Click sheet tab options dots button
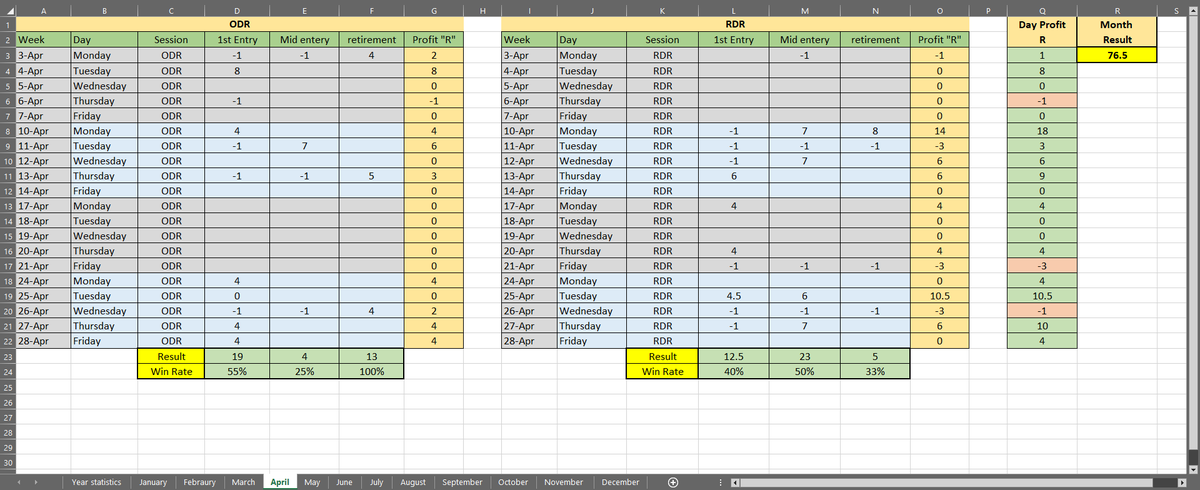 (719, 482)
